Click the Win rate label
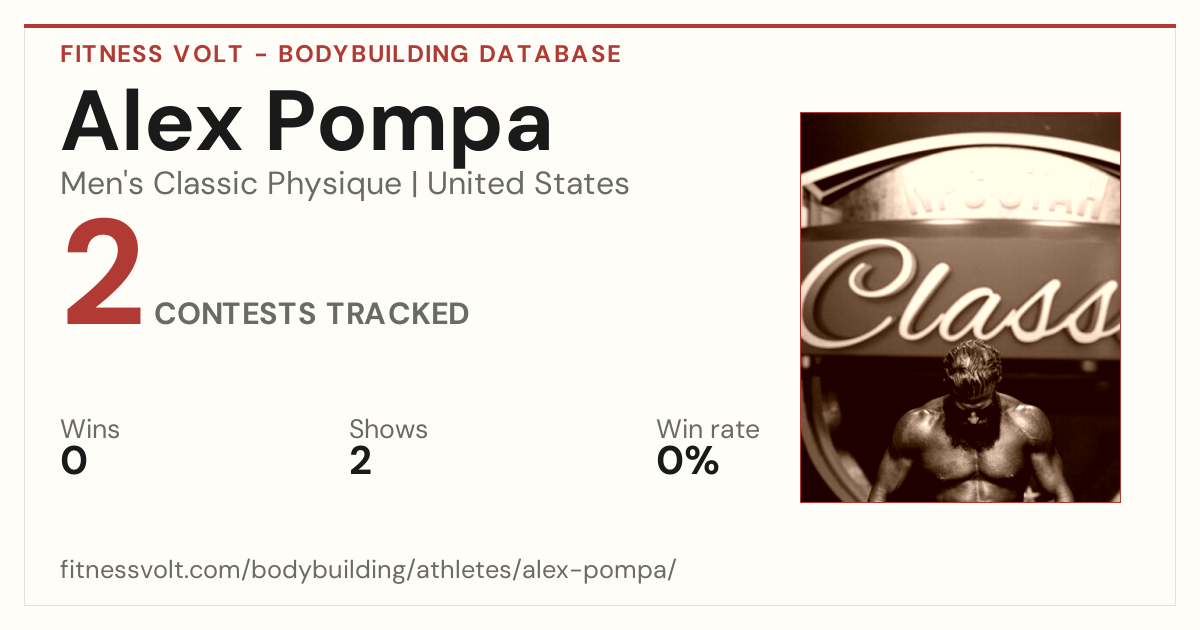The width and height of the screenshot is (1200, 630). pos(708,430)
